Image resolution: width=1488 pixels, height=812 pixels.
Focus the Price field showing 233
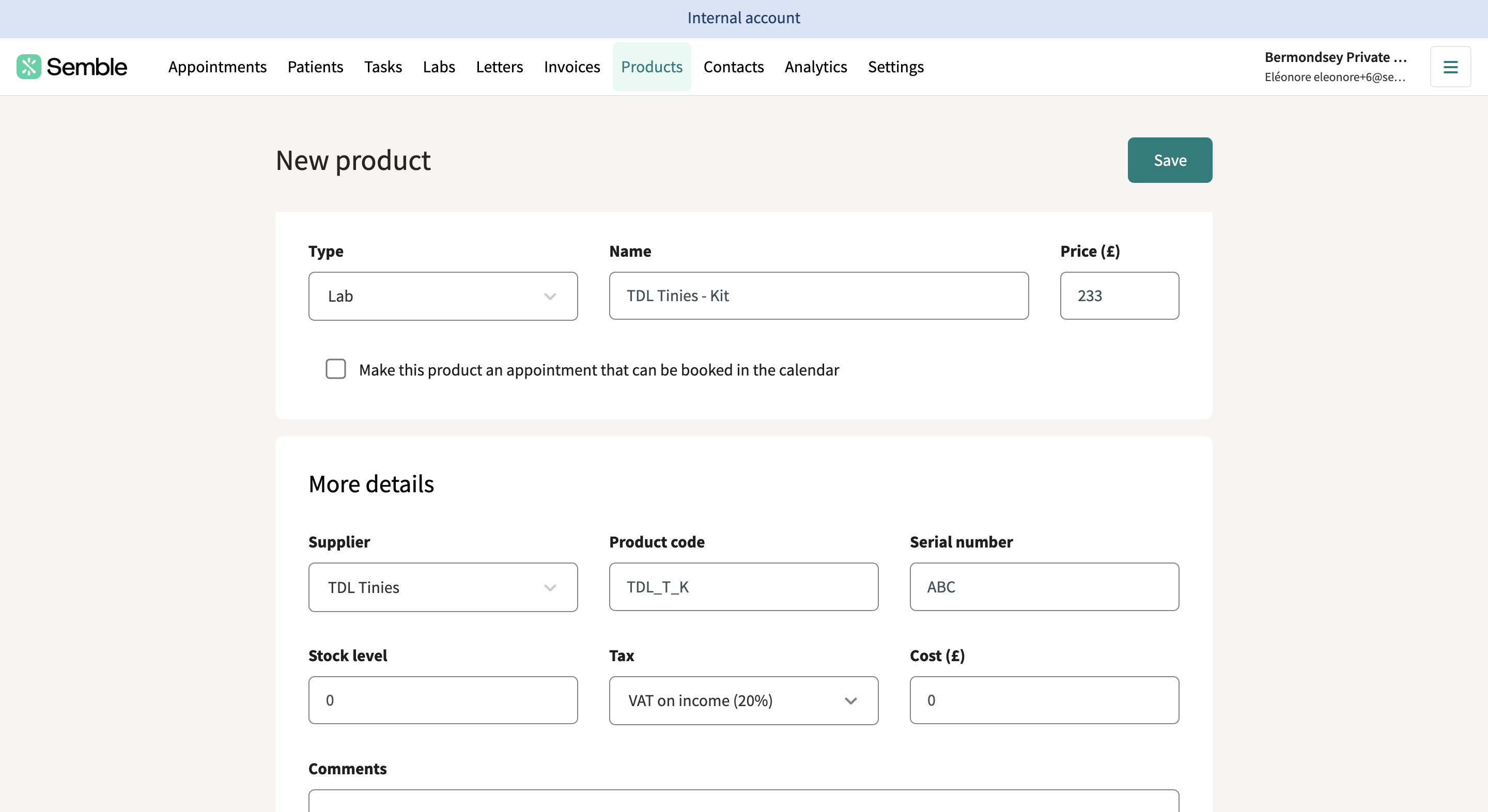point(1120,295)
